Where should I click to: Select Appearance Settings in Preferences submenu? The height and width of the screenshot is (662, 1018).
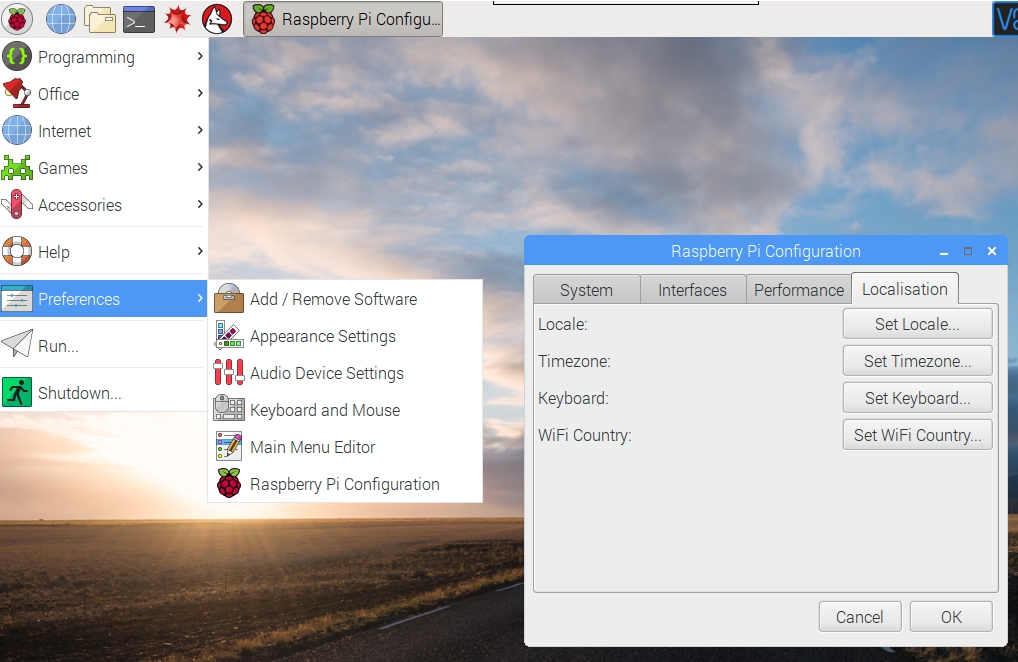pyautogui.click(x=345, y=336)
